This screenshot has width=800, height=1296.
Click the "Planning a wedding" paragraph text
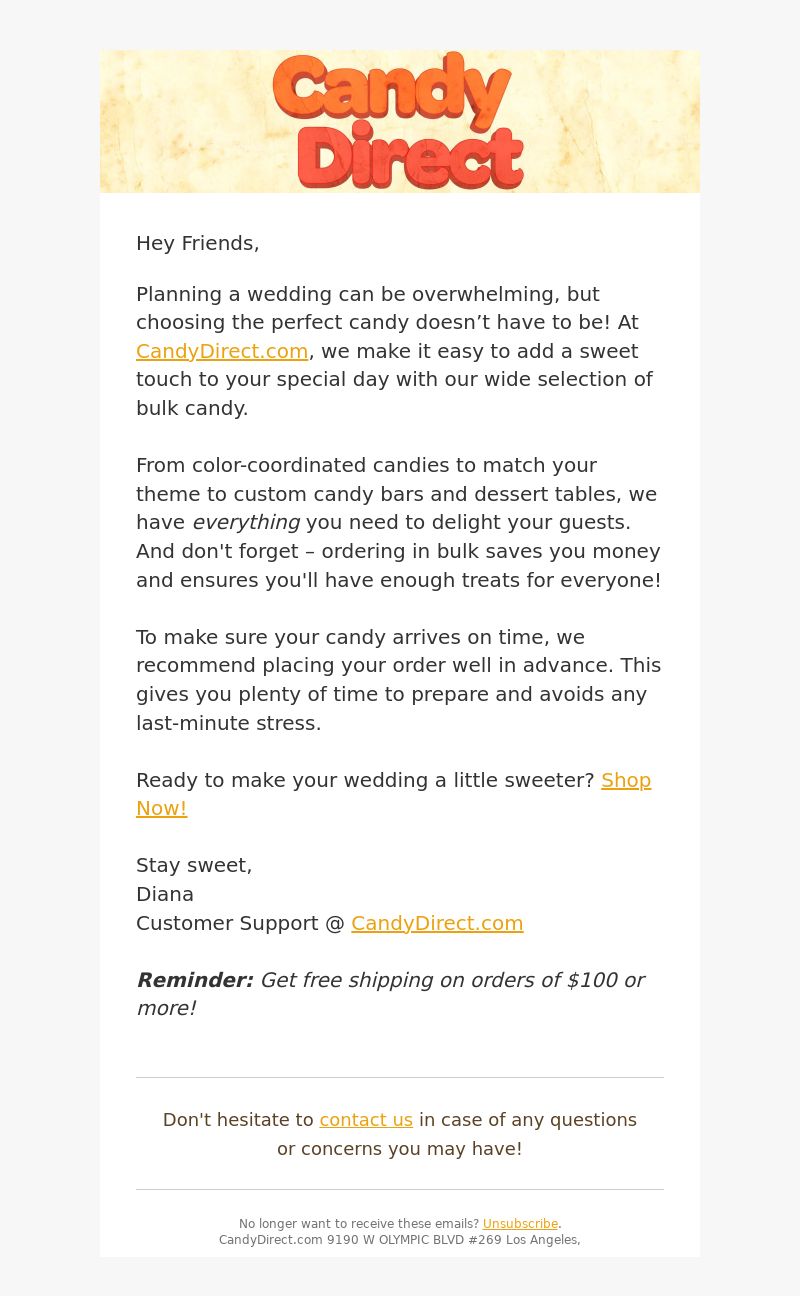pyautogui.click(x=367, y=294)
